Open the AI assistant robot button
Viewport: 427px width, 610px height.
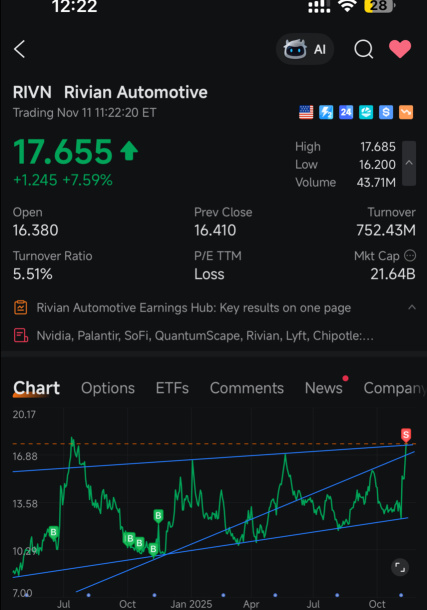click(305, 49)
